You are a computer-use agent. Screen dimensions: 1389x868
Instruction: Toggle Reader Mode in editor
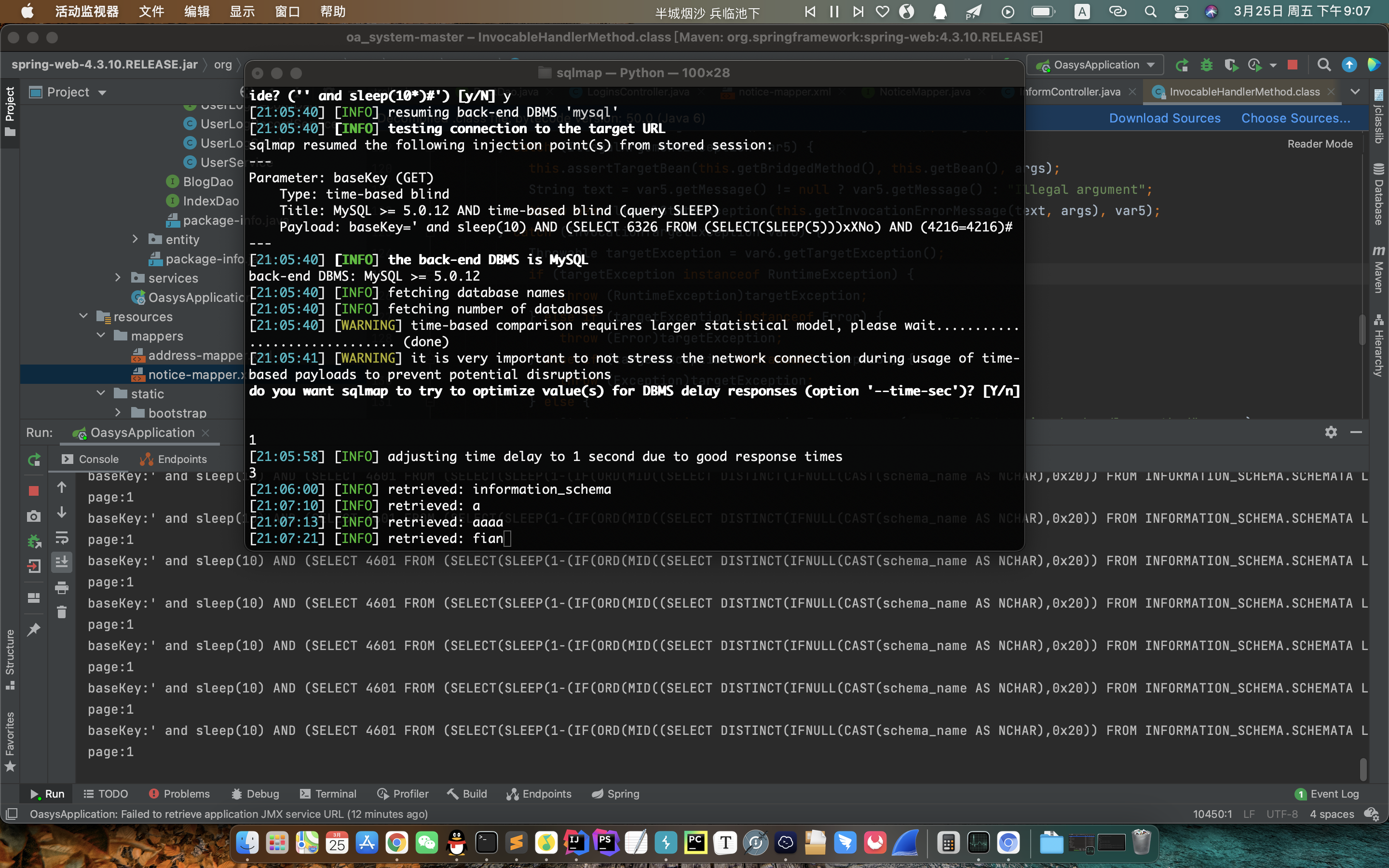point(1320,144)
